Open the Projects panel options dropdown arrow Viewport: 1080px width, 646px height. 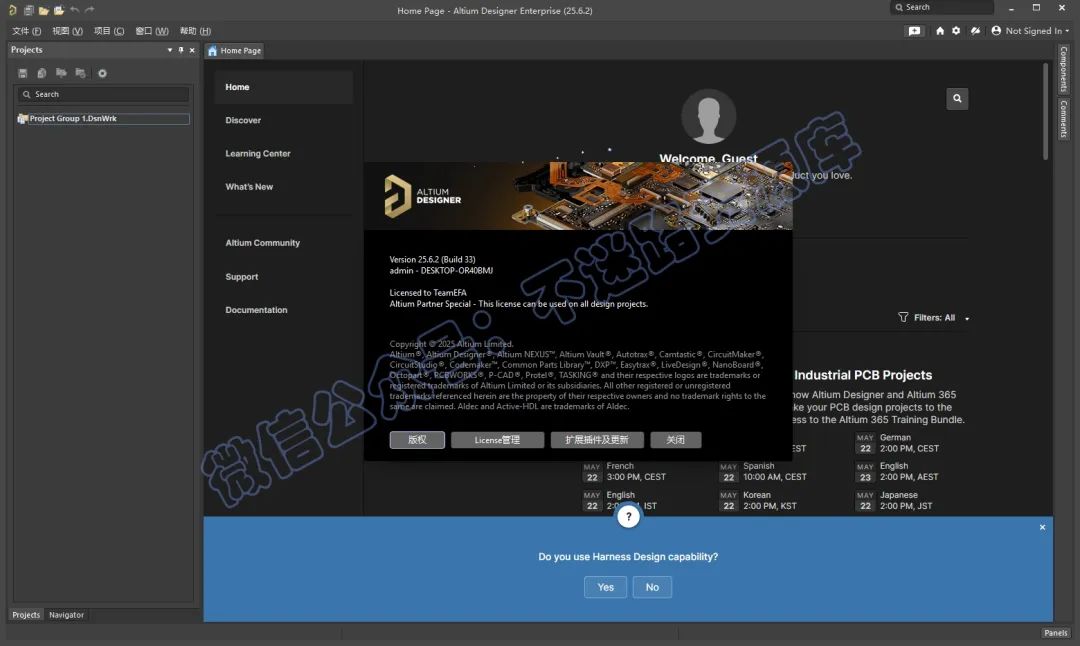point(169,50)
